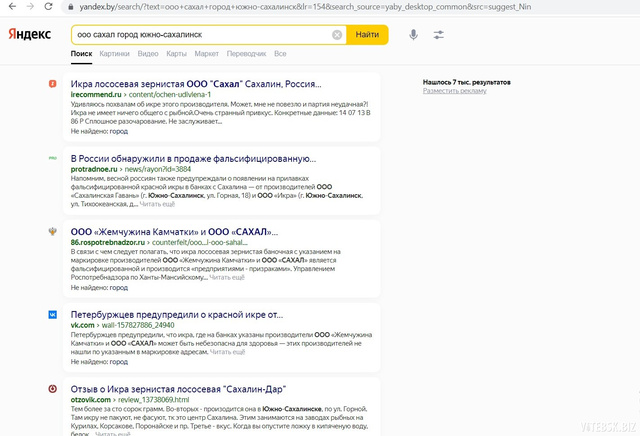Open the 86.rospotrebnadzor.ru site link
This screenshot has width=640, height=436.
[x=108, y=242]
